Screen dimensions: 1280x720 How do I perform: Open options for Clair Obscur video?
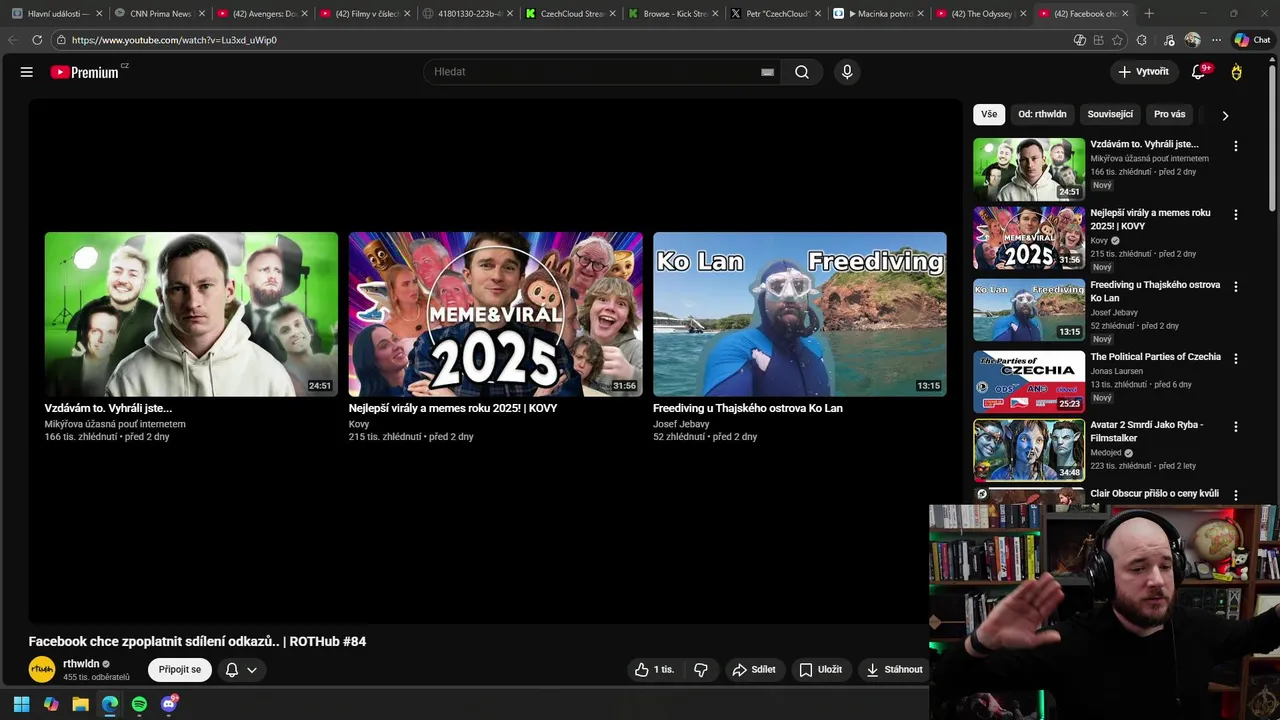point(1235,496)
